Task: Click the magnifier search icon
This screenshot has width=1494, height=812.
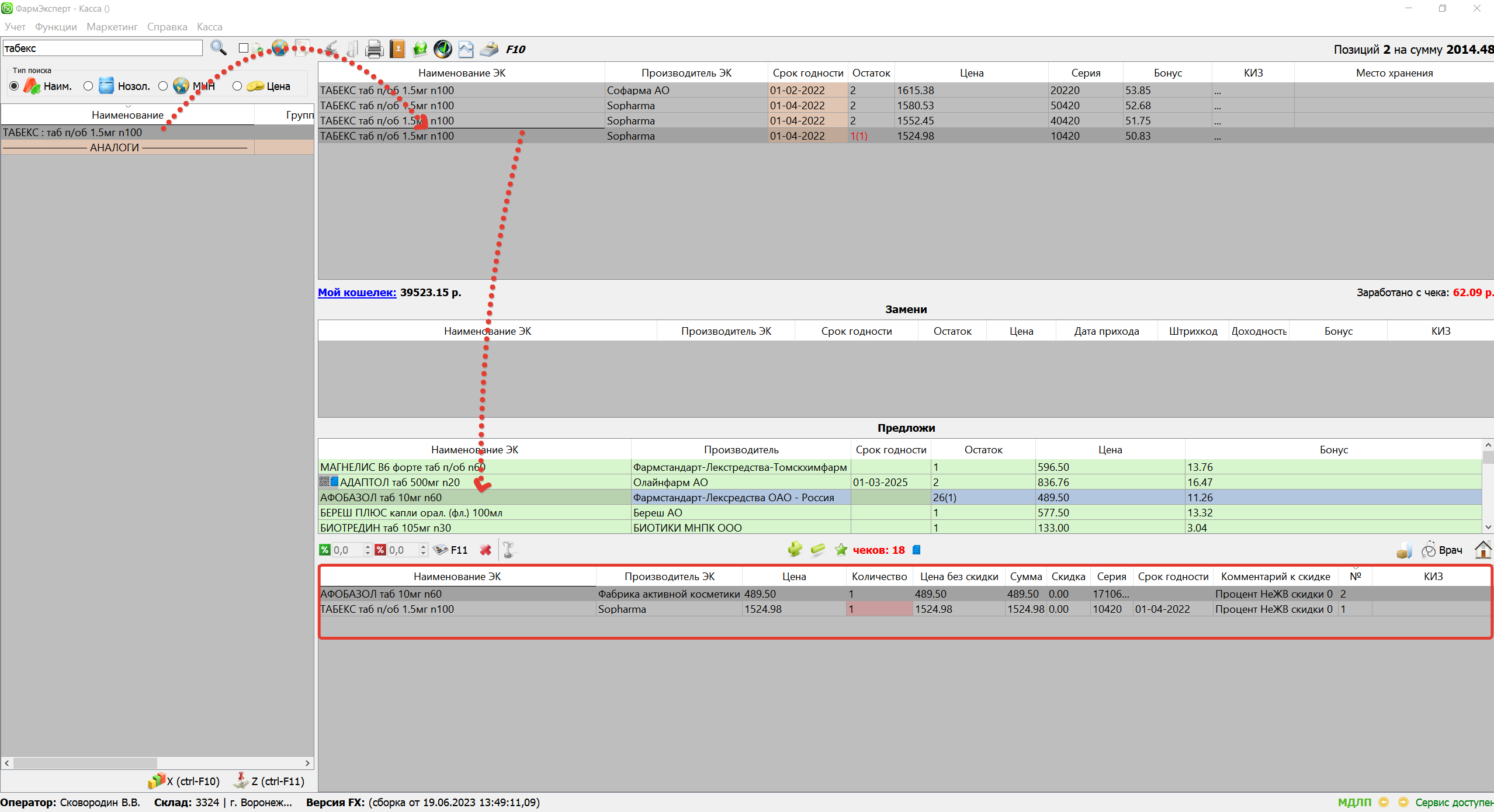Action: [x=219, y=48]
